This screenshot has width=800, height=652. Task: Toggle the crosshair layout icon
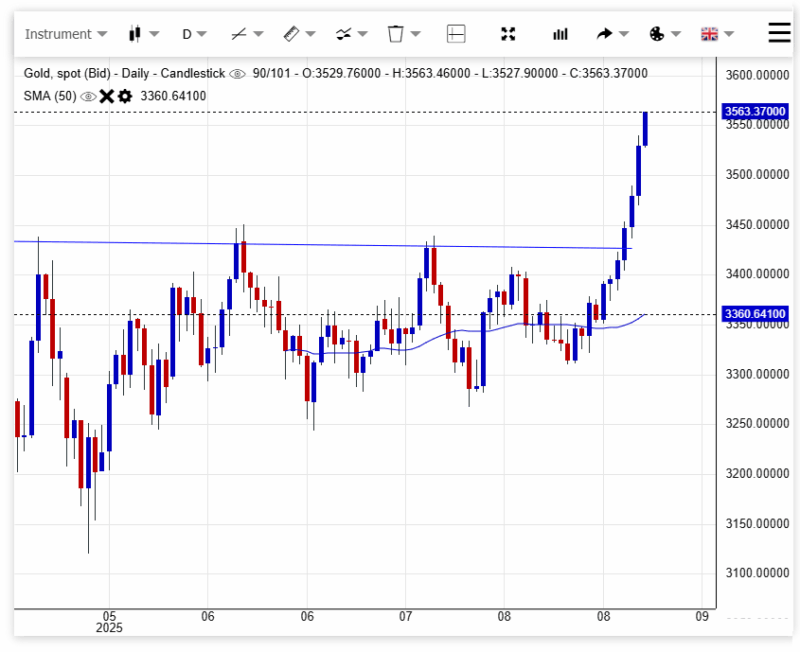[456, 34]
